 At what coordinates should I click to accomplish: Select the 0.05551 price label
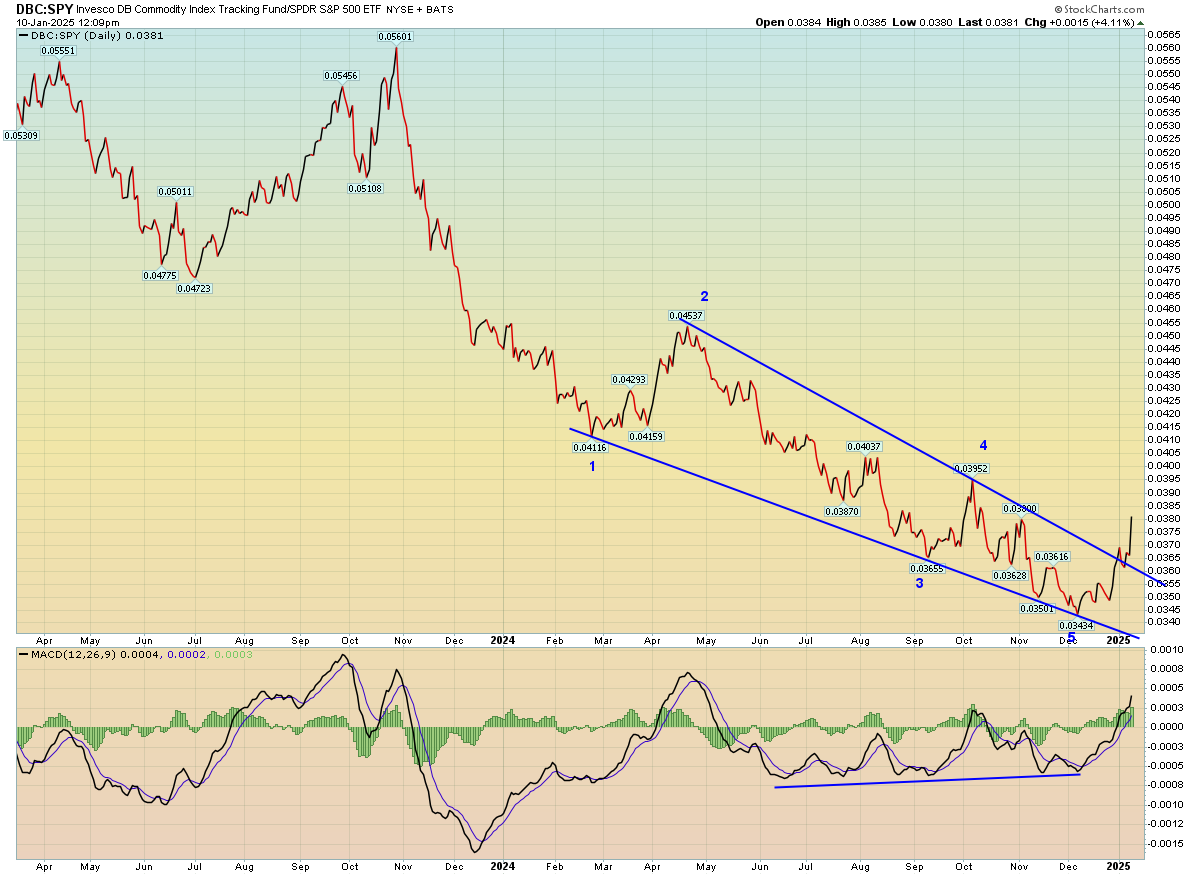click(x=57, y=50)
